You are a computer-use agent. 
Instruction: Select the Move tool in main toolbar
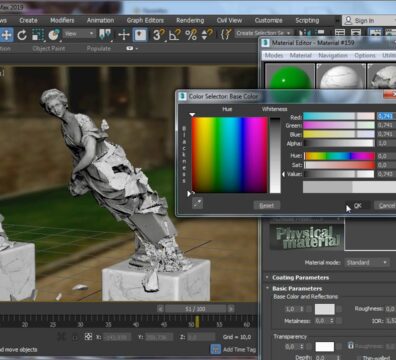coord(6,35)
